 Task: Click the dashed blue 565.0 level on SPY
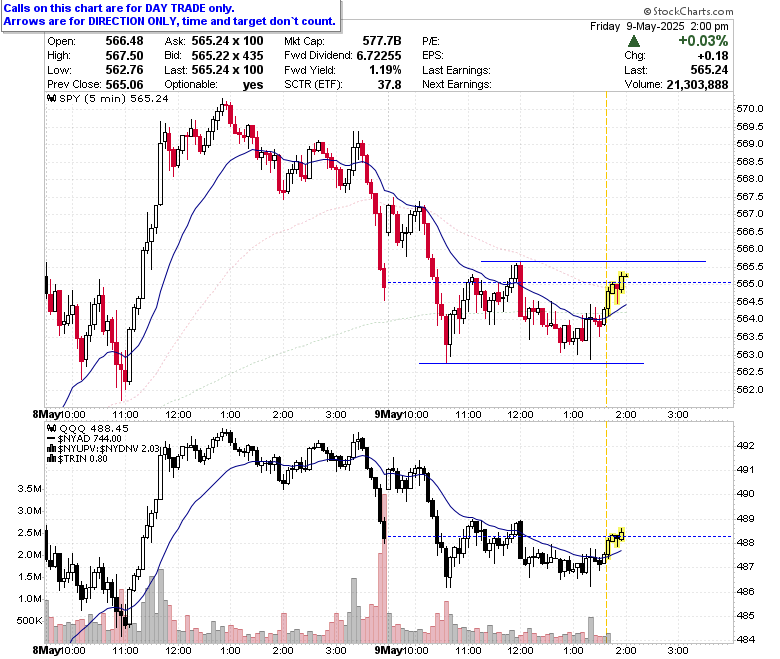[x=559, y=282]
